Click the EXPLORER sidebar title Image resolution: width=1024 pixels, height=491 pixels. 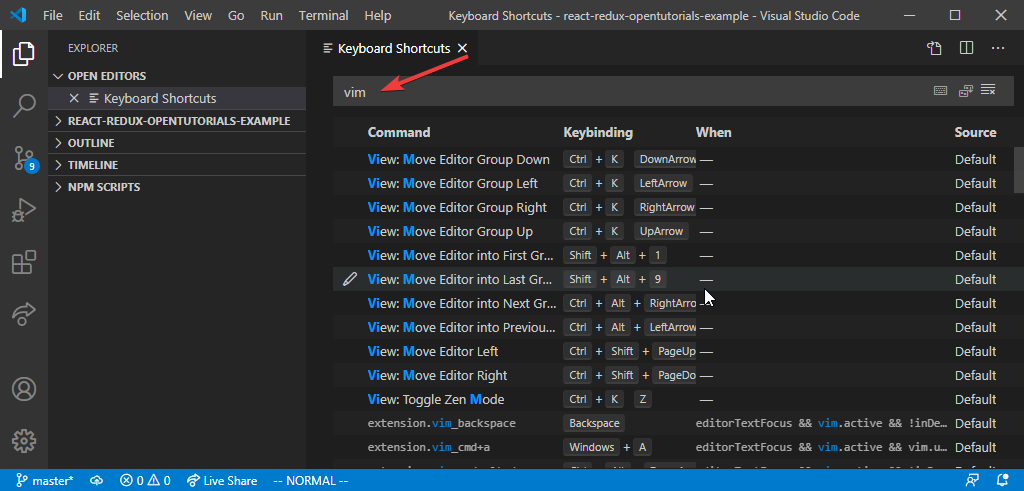click(93, 48)
